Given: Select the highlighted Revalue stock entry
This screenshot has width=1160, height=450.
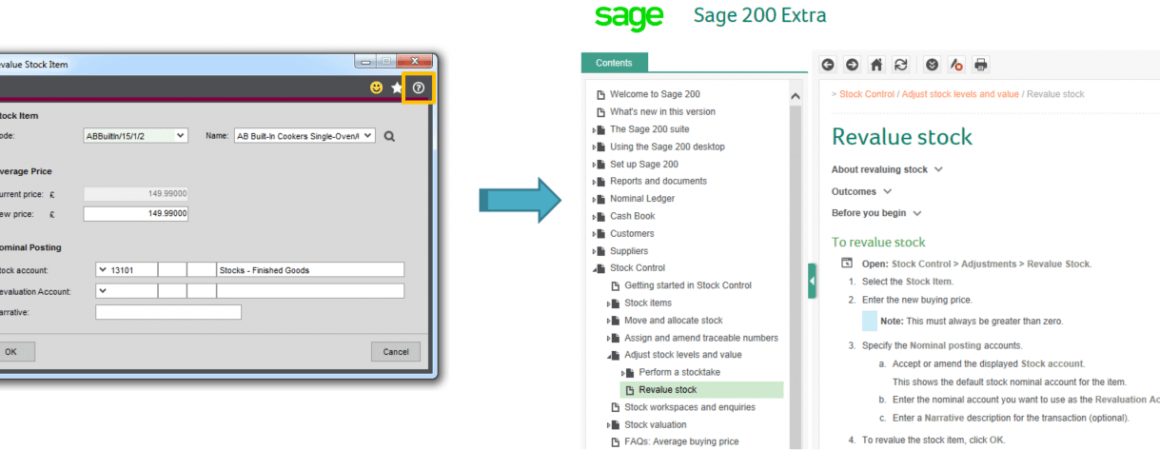Looking at the screenshot, I should pyautogui.click(x=701, y=390).
